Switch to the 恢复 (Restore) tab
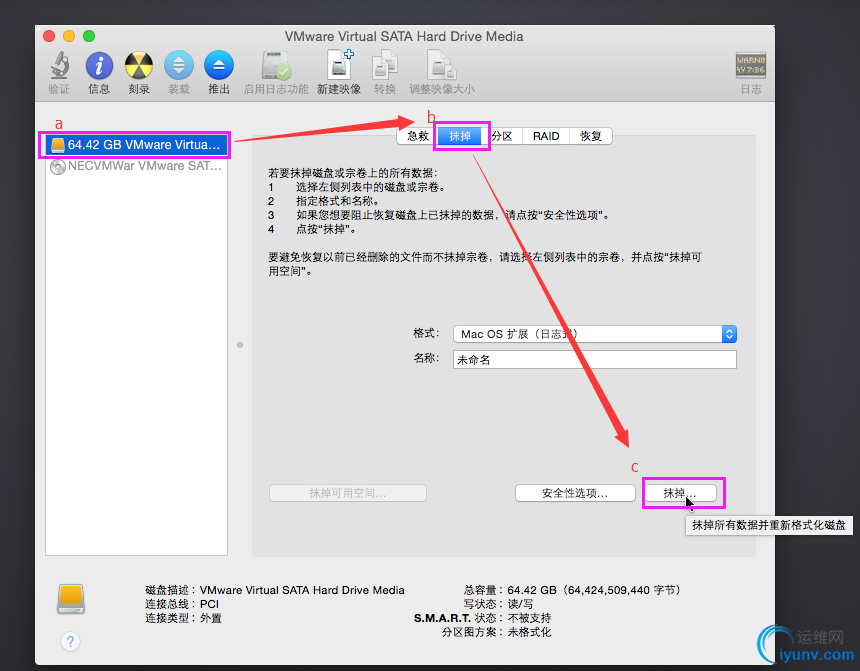The height and width of the screenshot is (671, 860). click(x=591, y=136)
